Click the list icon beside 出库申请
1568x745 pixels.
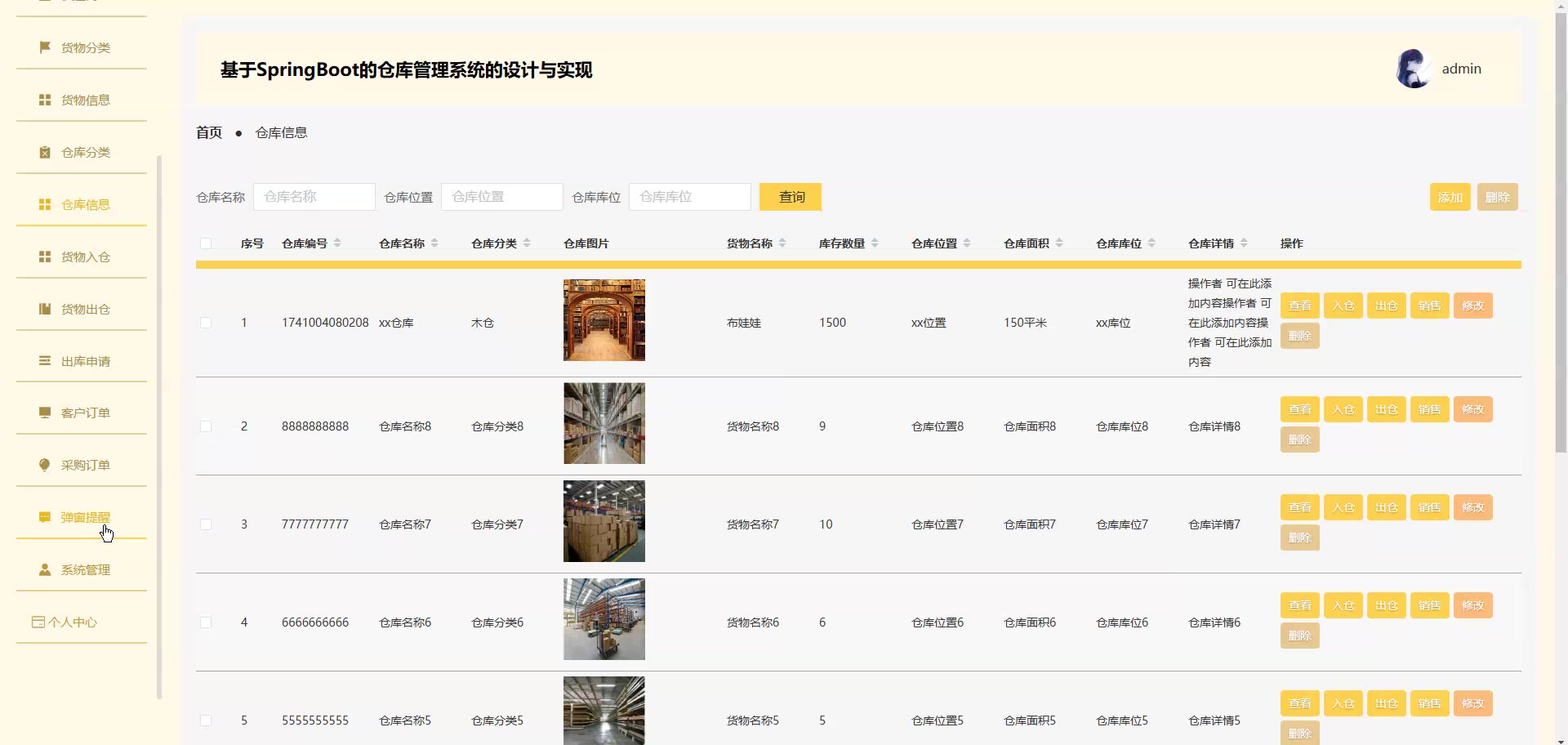click(x=45, y=361)
